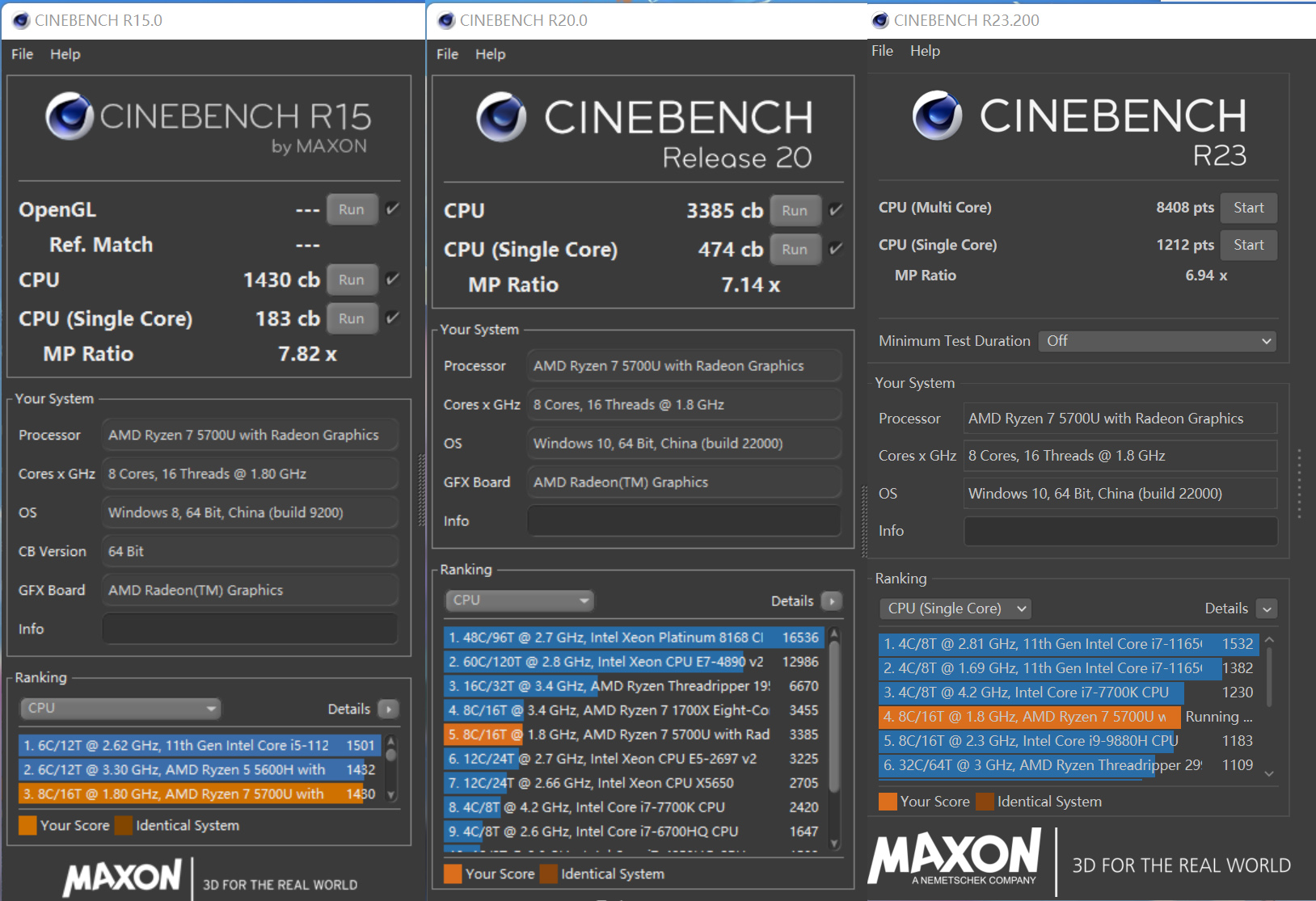Click the orange Your Score swatch in R15
This screenshot has height=901, width=1316.
27,825
